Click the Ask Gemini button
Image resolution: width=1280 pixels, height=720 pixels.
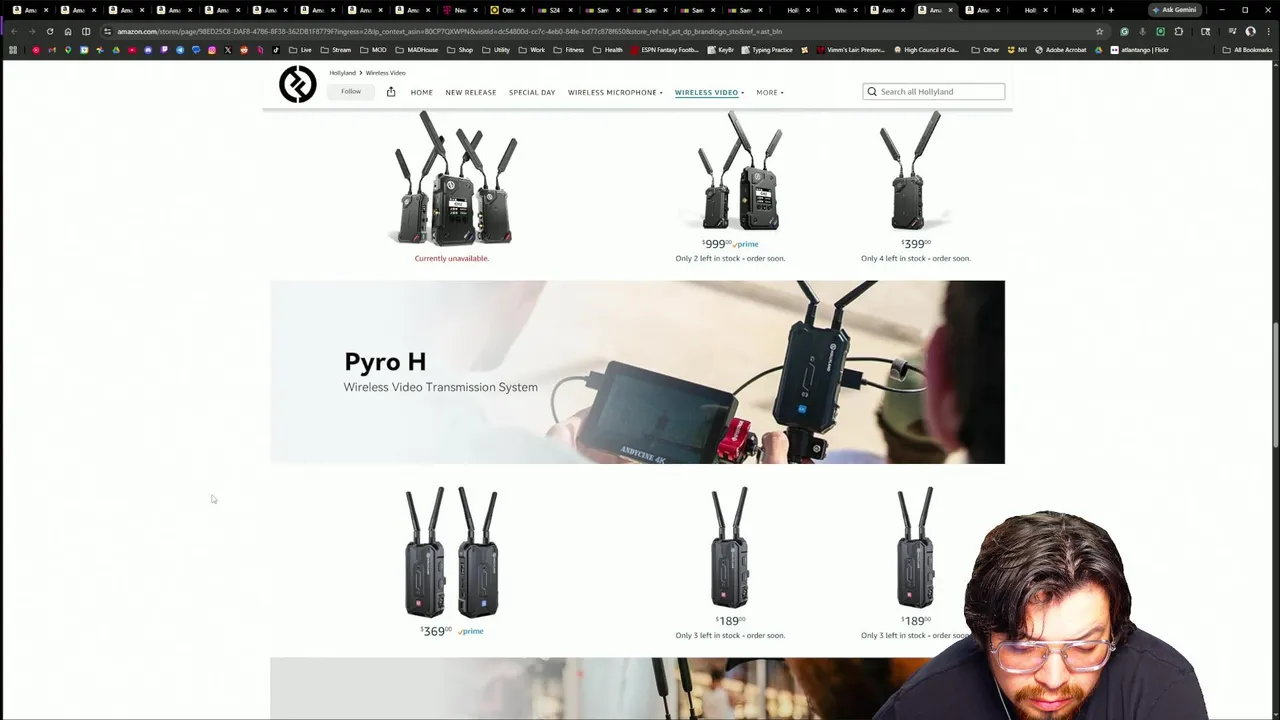(x=1174, y=10)
